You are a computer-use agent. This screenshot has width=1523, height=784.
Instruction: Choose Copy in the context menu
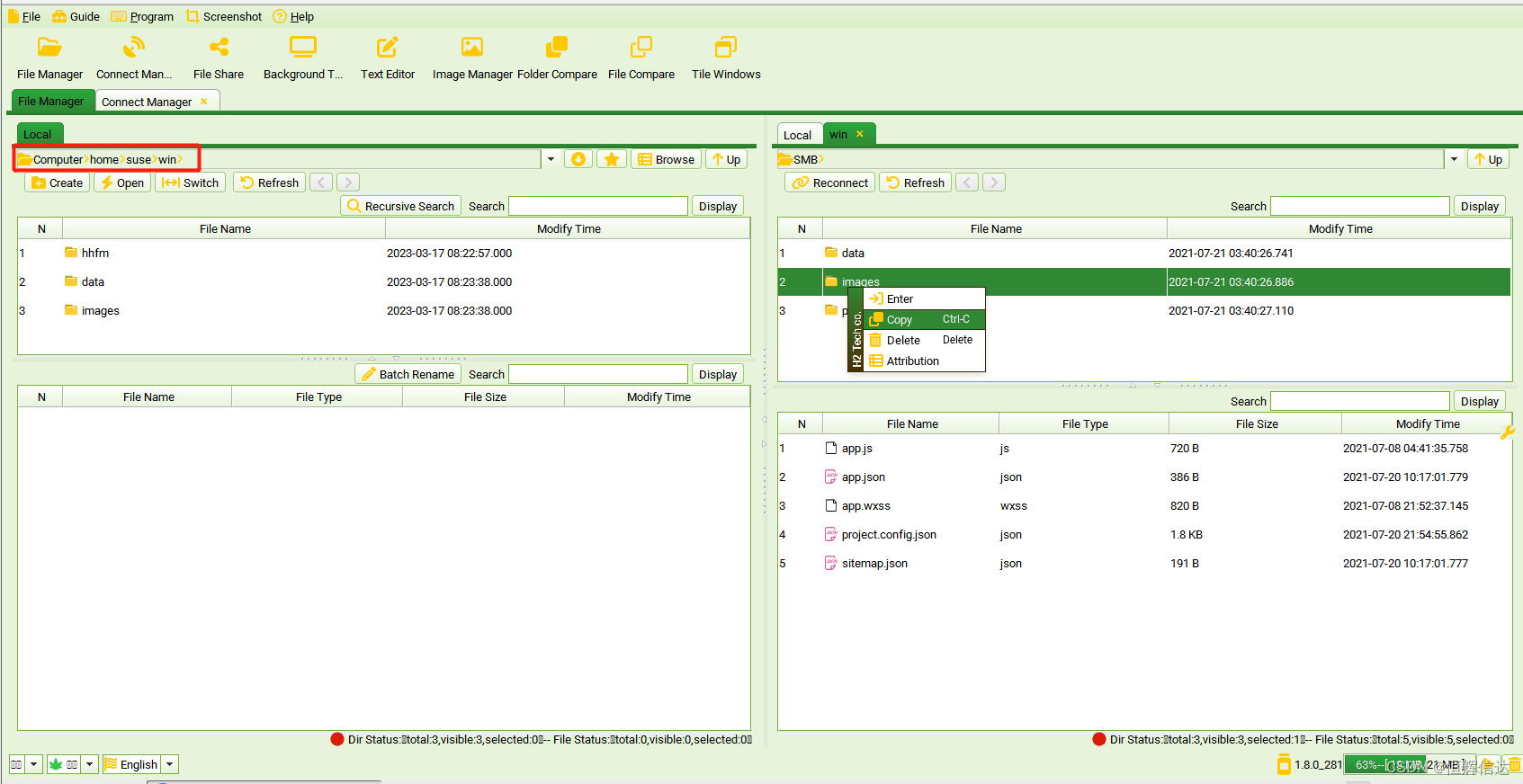pos(924,319)
